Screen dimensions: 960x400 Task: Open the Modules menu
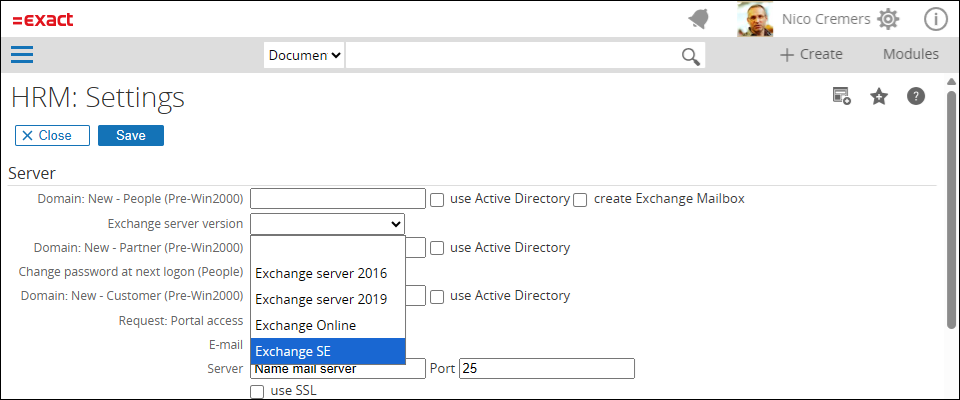point(910,54)
